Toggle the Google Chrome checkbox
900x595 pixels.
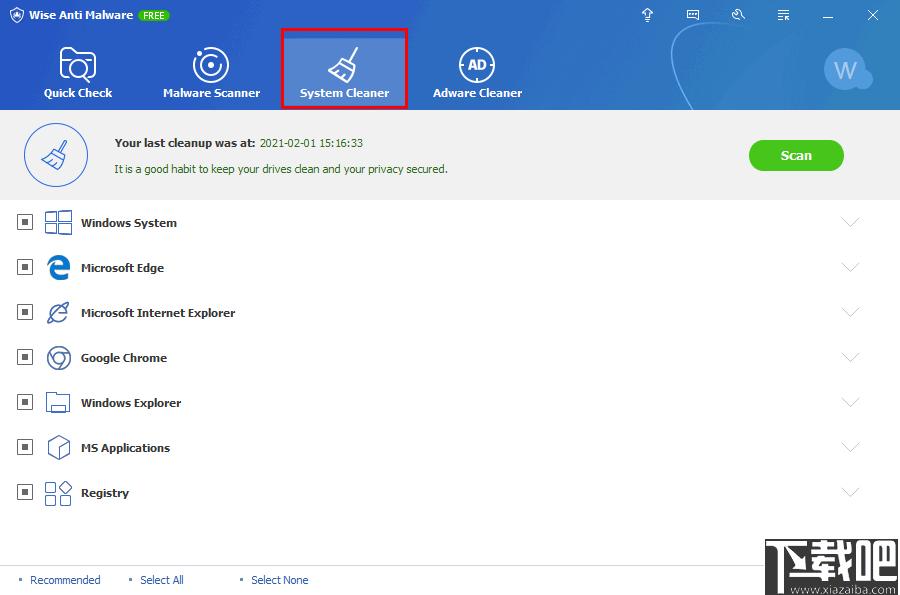click(25, 357)
